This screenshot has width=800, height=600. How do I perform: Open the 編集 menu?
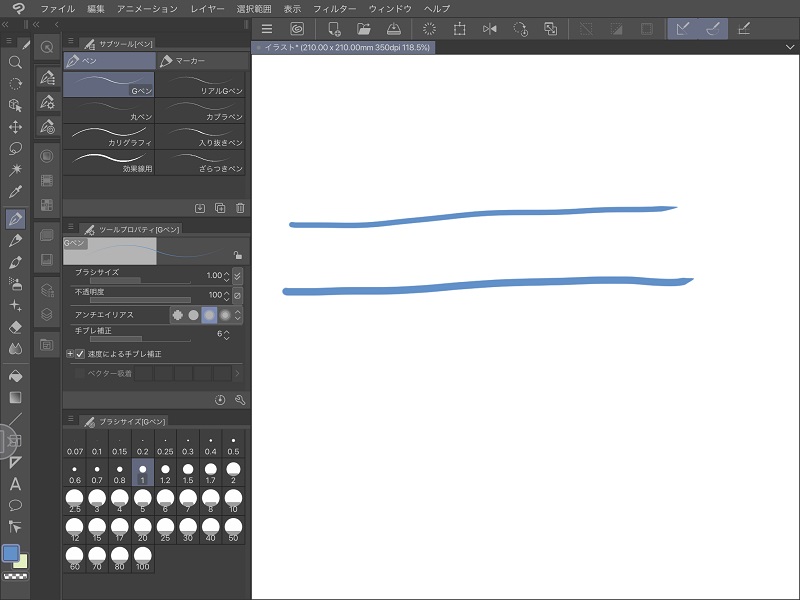coord(96,9)
